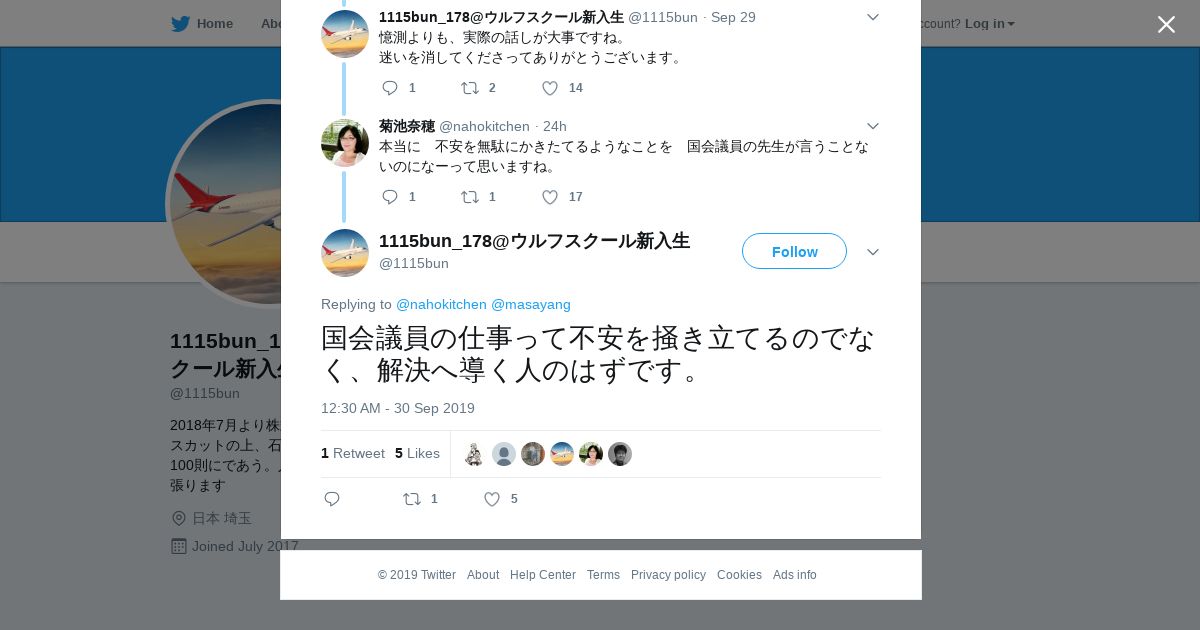1200x630 pixels.
Task: Open the Log in dropdown menu
Action: [x=990, y=23]
